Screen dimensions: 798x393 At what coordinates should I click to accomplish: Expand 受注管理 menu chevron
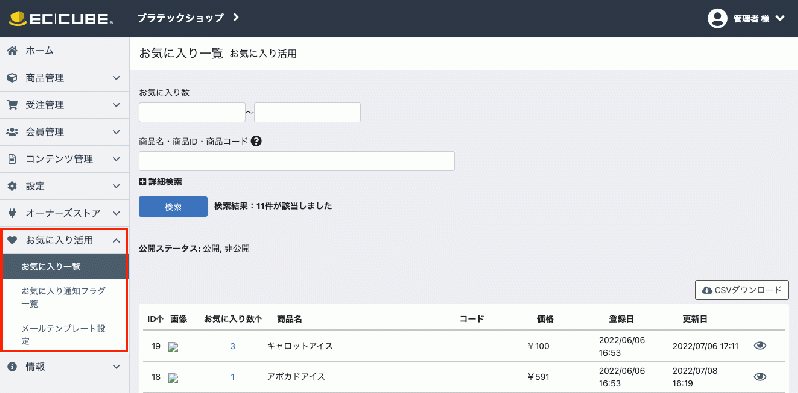(116, 105)
